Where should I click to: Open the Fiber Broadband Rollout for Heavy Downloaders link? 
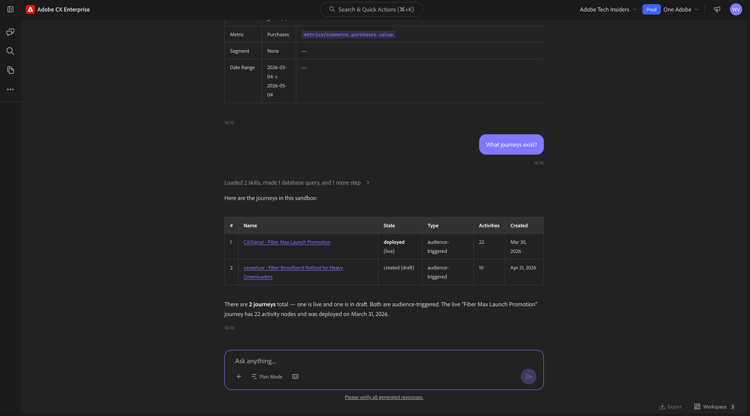coord(293,272)
